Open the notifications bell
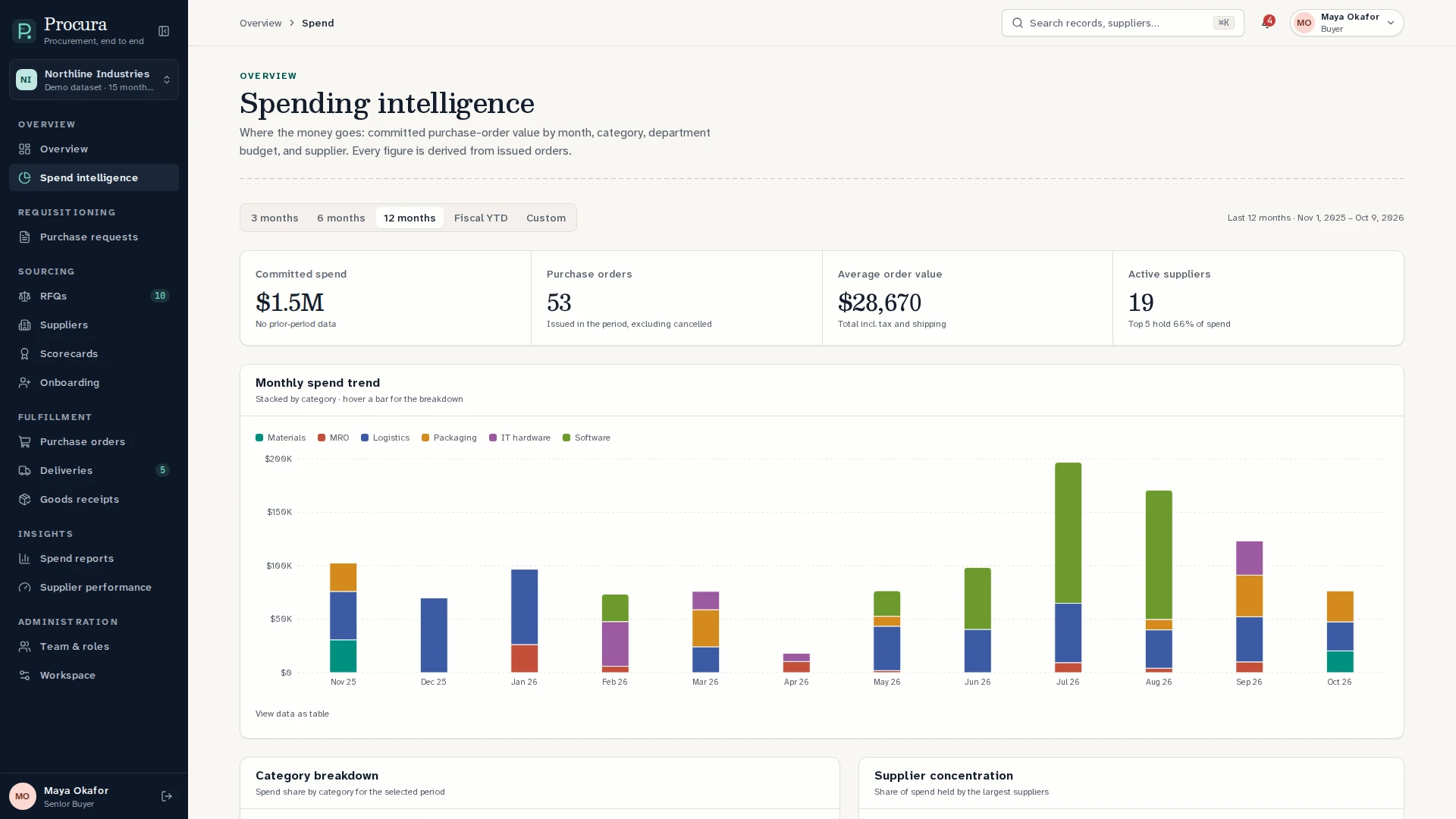Viewport: 1456px width, 819px height. pyautogui.click(x=1266, y=23)
